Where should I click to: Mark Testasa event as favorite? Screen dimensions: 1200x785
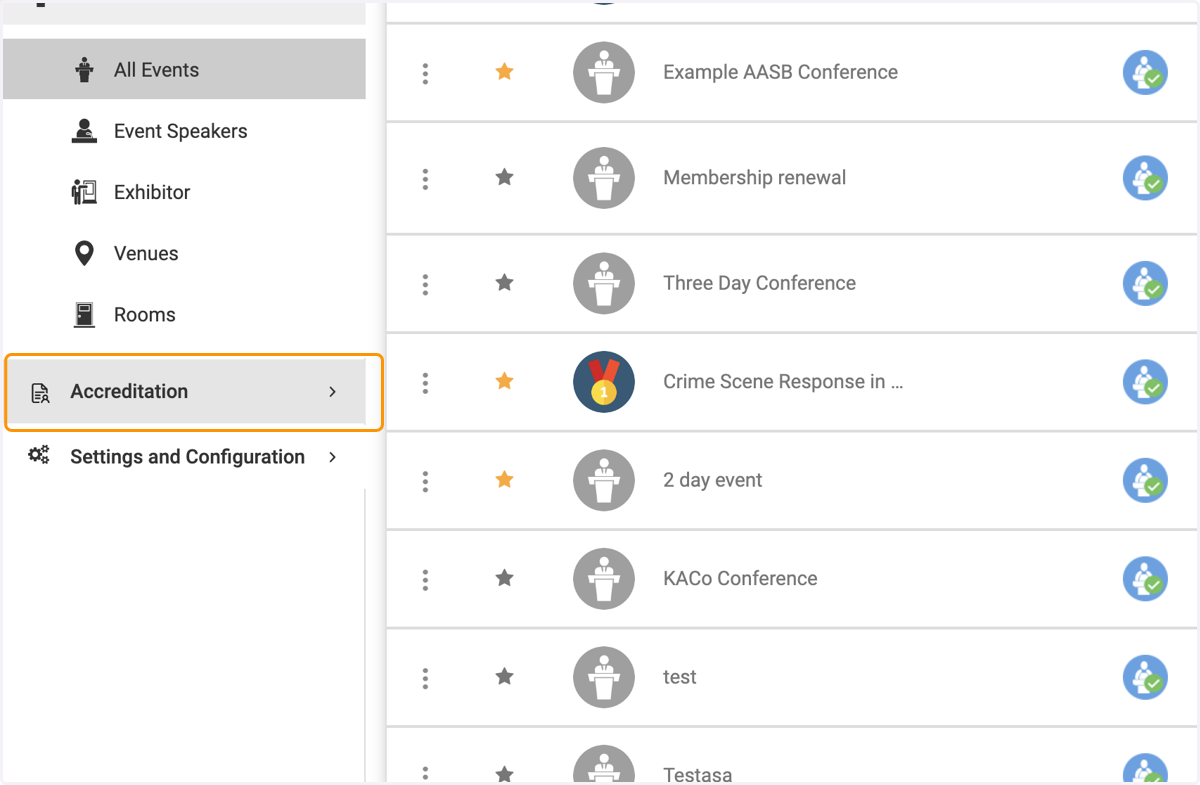pos(505,774)
